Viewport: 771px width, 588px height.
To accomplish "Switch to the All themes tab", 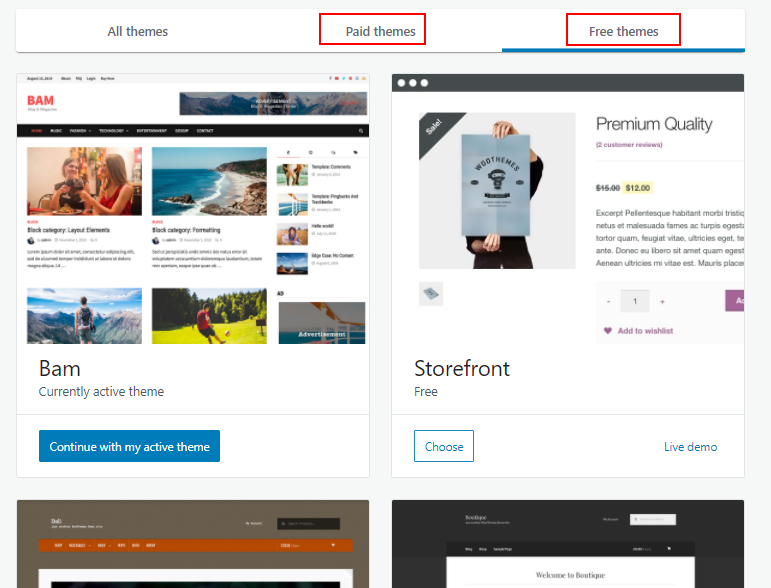I will click(x=138, y=31).
